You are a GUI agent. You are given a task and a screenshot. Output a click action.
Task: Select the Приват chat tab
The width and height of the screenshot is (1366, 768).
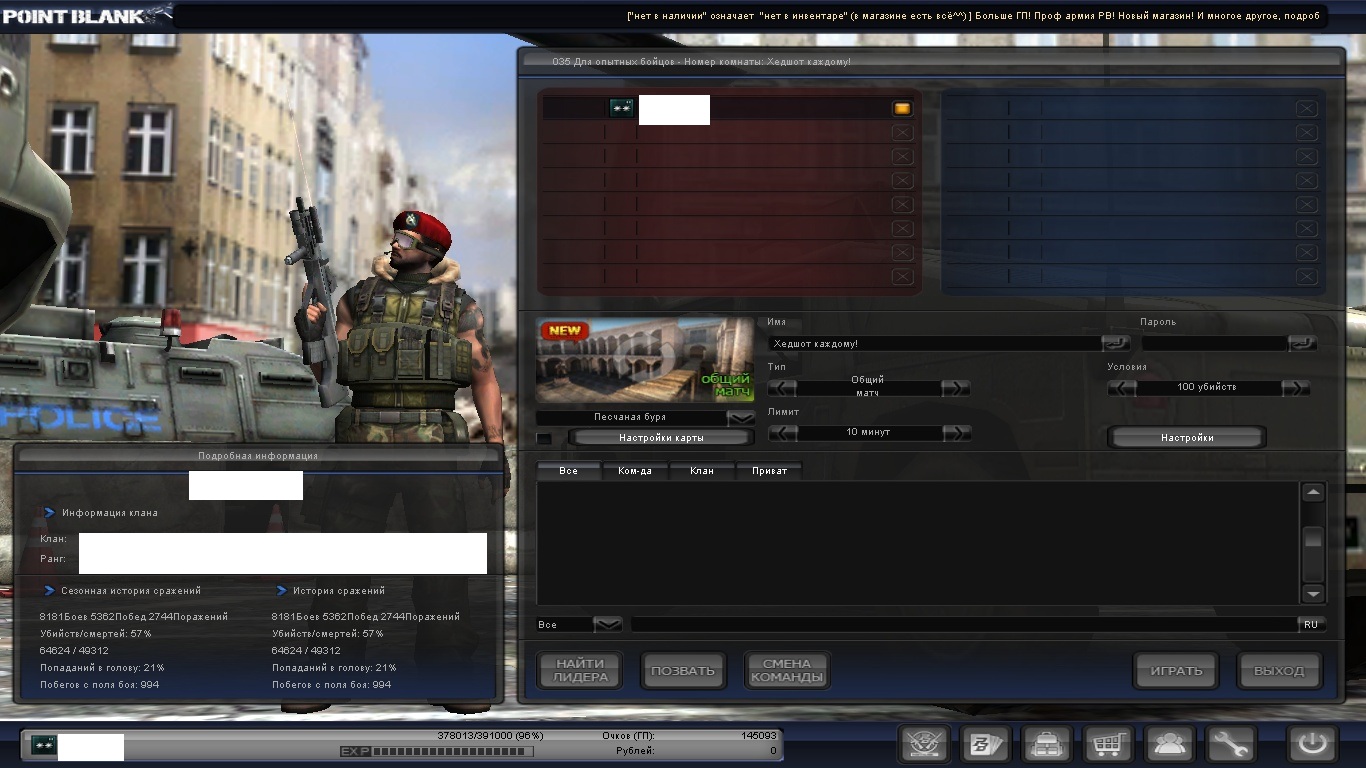click(769, 470)
